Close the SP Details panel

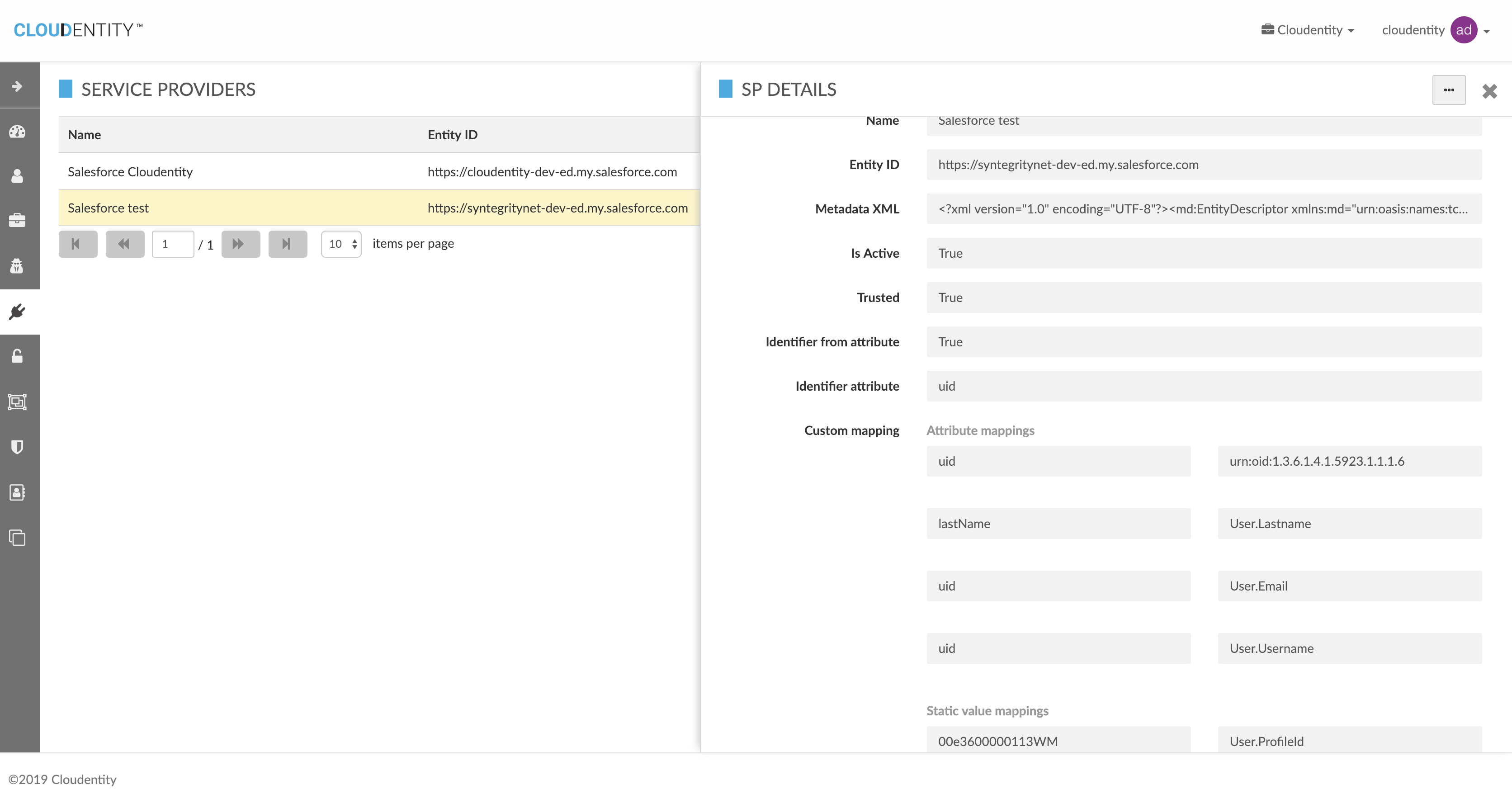[x=1489, y=91]
